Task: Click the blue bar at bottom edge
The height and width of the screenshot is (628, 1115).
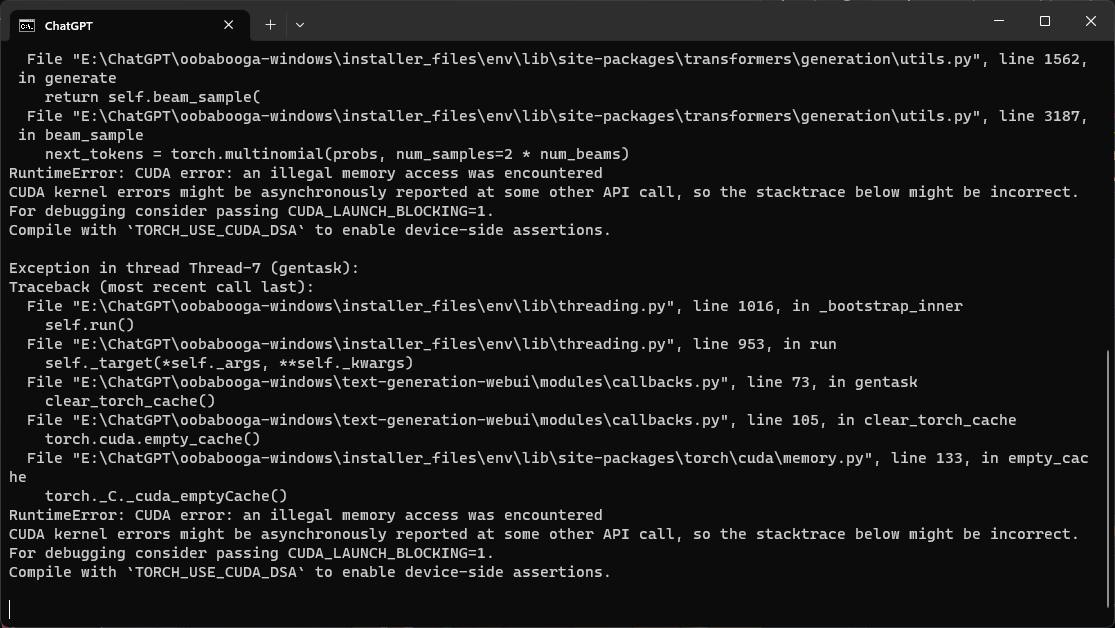Action: [x=557, y=624]
